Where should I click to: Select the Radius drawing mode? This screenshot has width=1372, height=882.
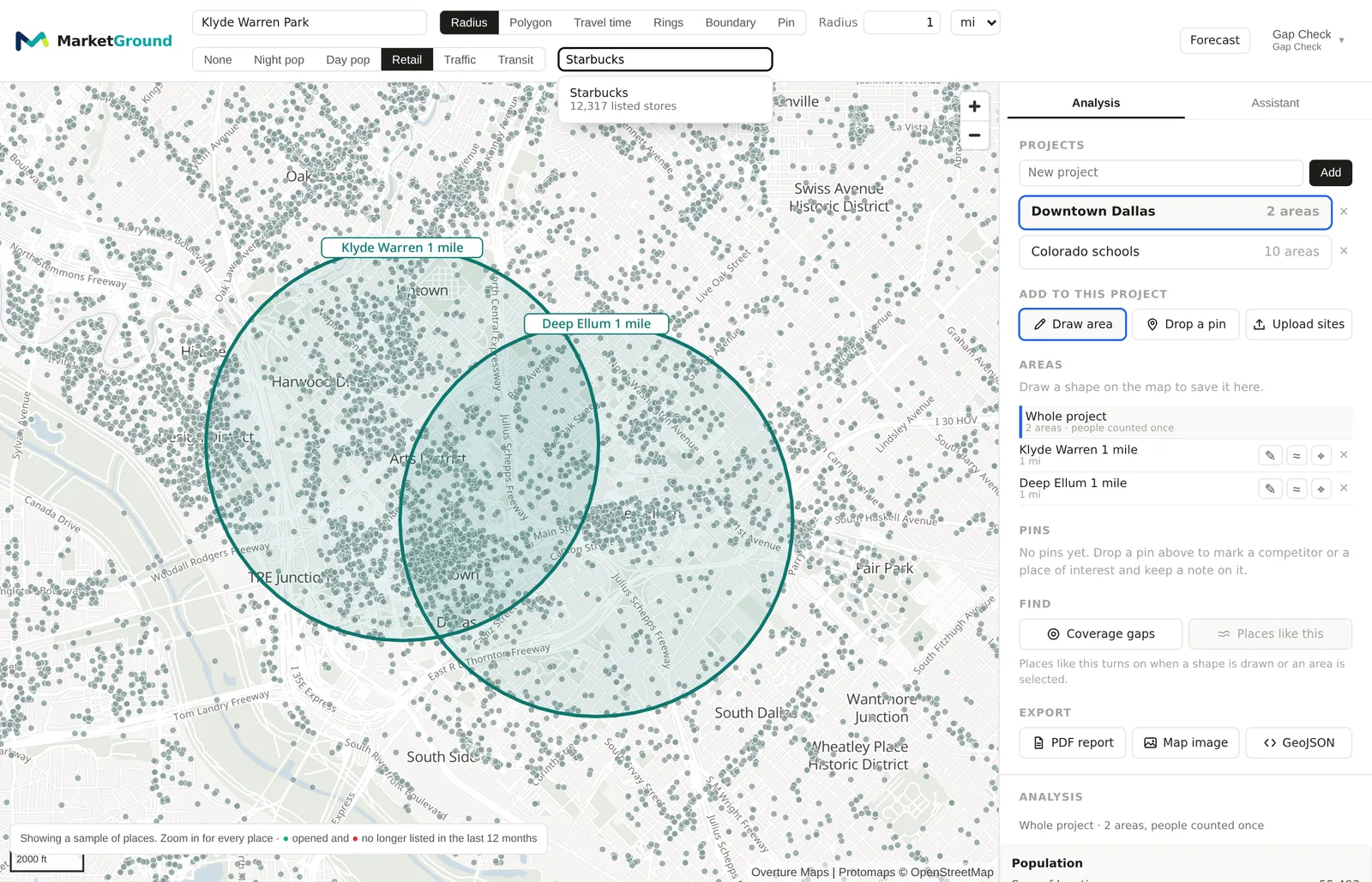[469, 22]
